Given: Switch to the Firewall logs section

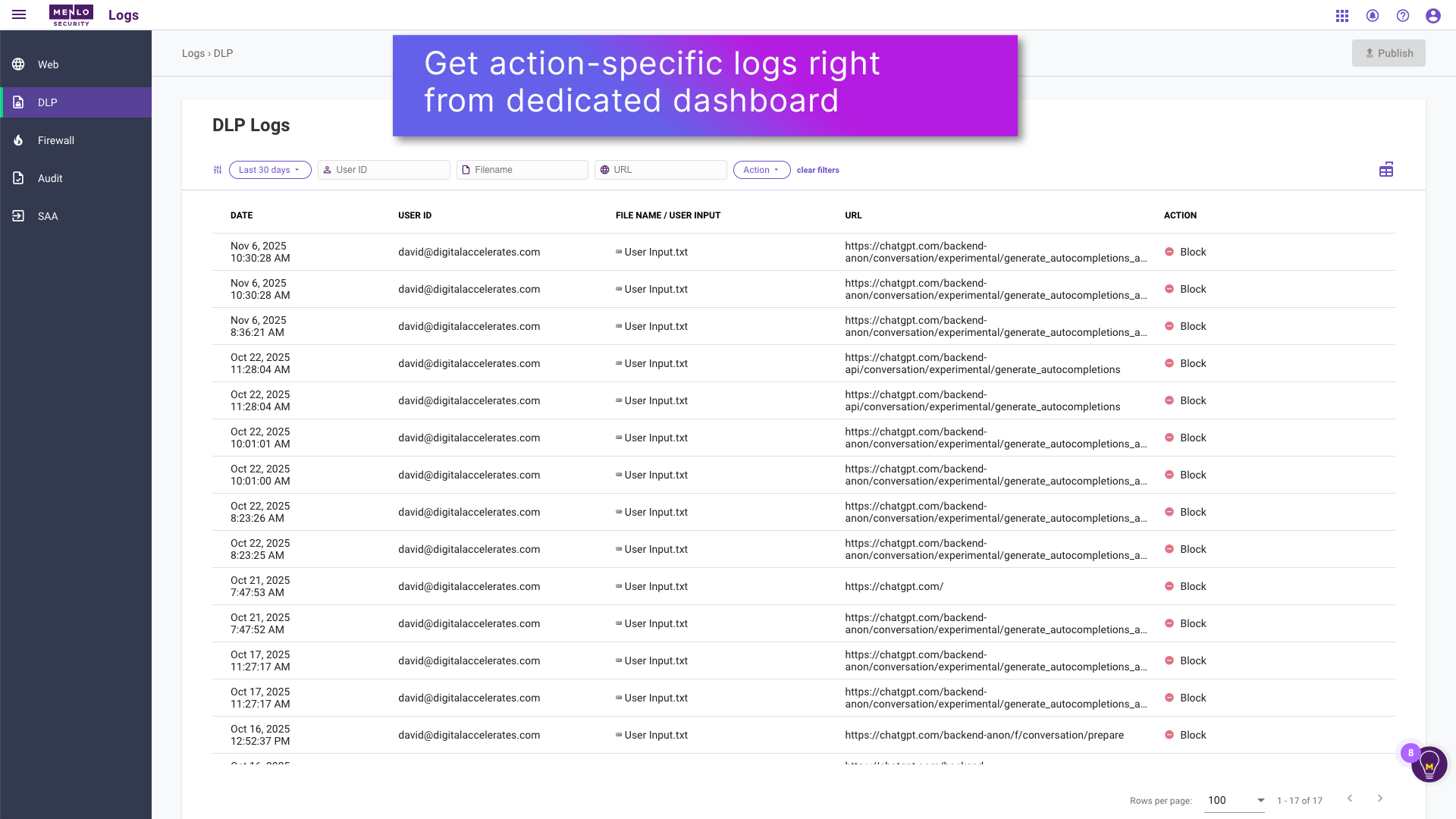Looking at the screenshot, I should click(x=55, y=140).
